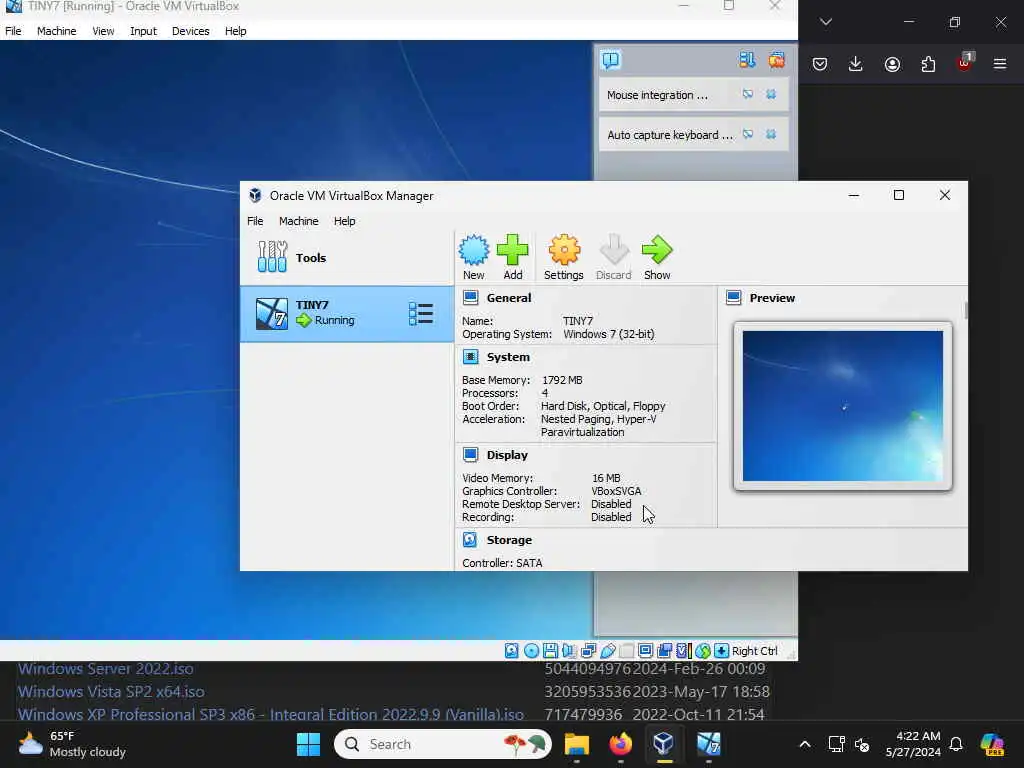Open details of Auto capture keyboard notification
Image resolution: width=1024 pixels, height=768 pixels.
748,135
